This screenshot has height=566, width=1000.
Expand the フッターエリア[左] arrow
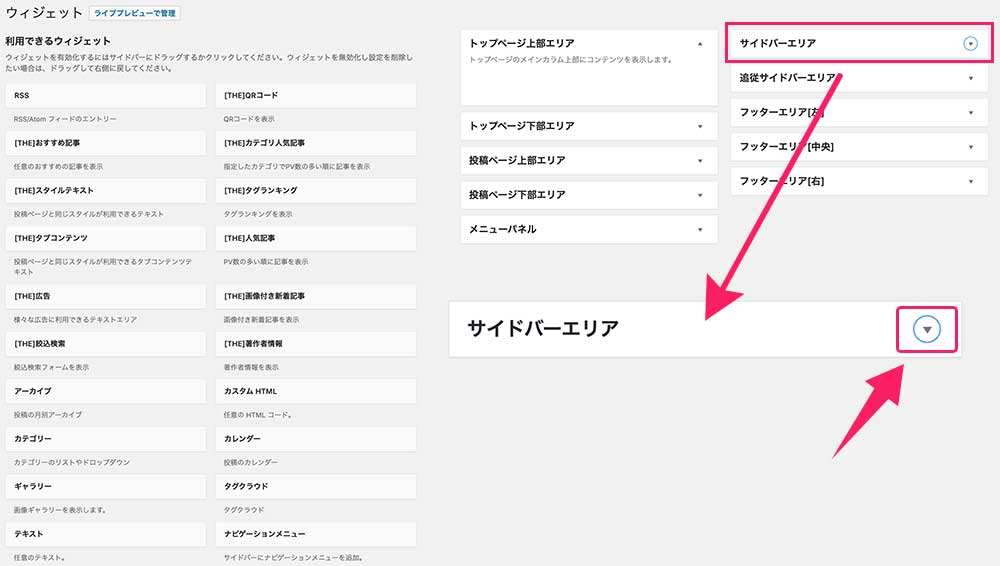(970, 112)
